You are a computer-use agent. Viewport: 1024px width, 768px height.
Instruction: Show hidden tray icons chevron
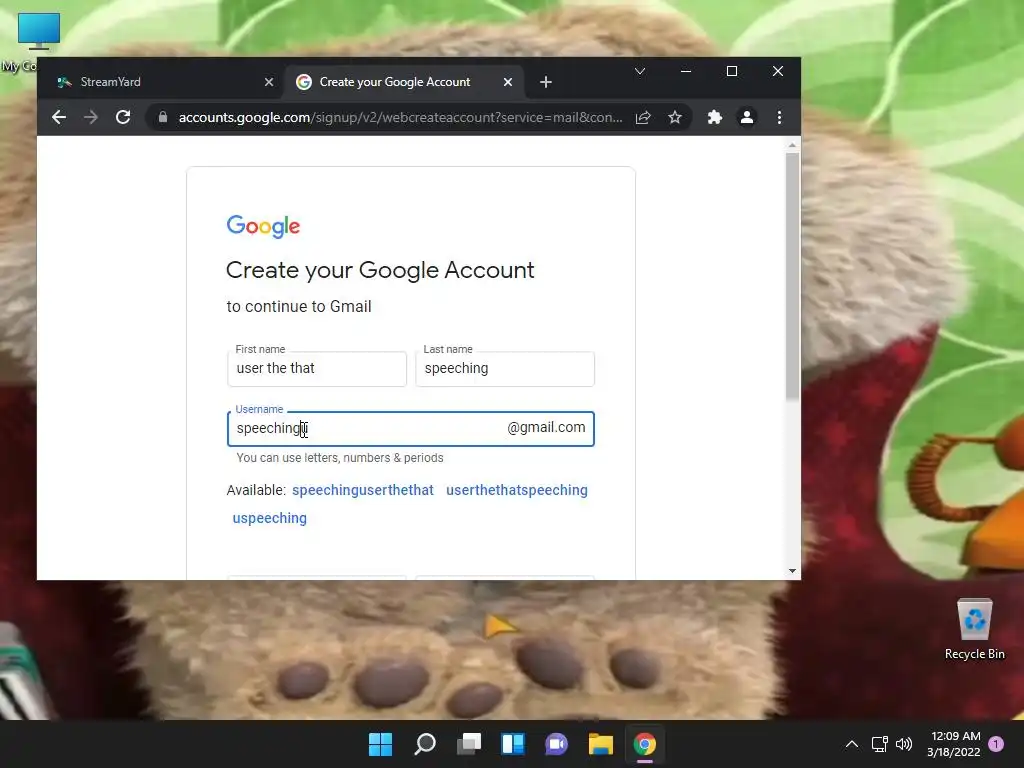coord(852,744)
